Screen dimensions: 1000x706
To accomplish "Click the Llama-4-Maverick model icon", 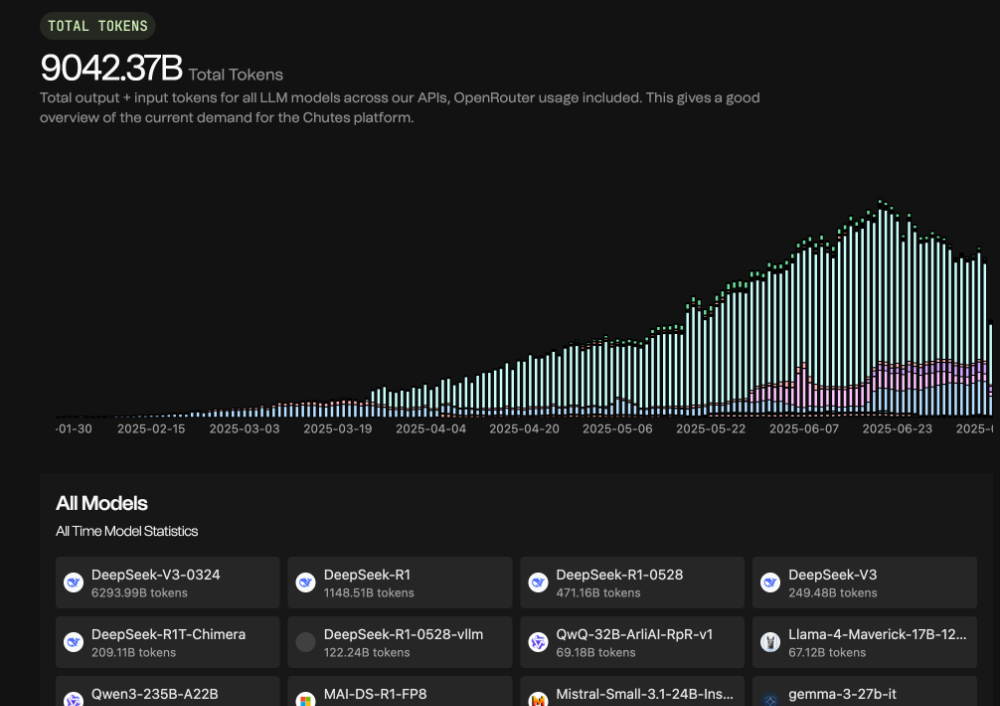I will [x=770, y=642].
